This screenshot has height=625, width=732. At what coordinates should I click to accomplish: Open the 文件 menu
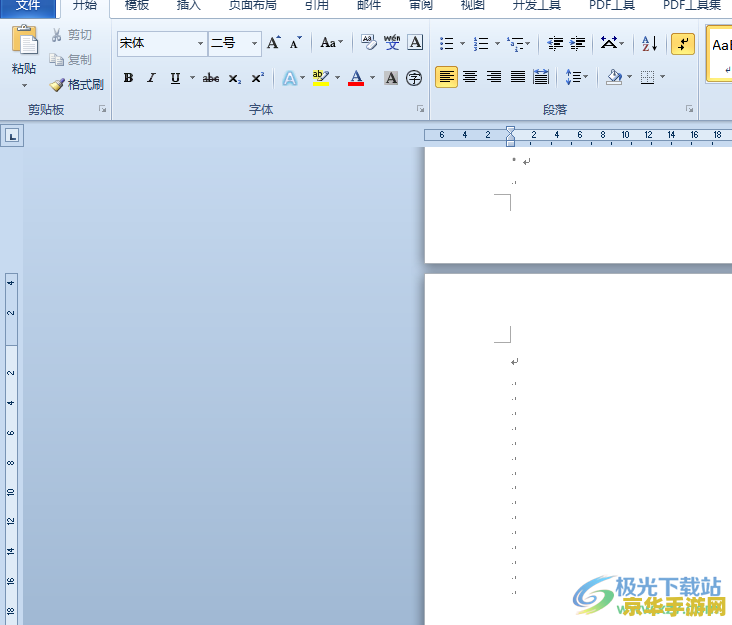(x=27, y=6)
